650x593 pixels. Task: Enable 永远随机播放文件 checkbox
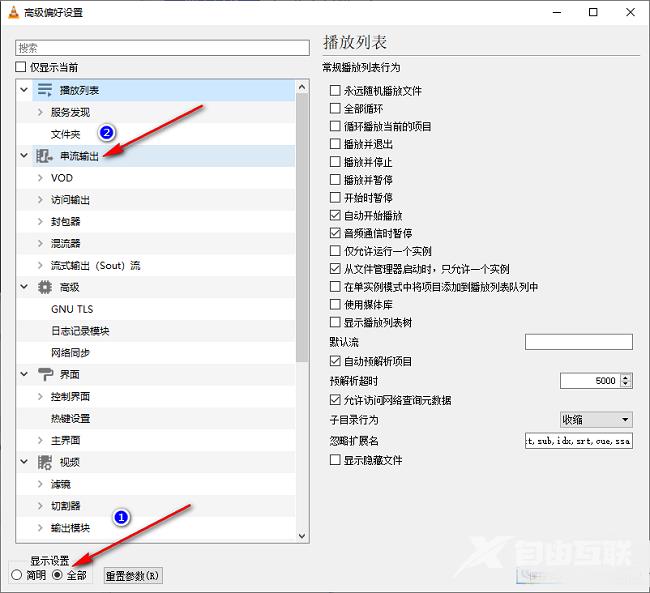point(335,90)
